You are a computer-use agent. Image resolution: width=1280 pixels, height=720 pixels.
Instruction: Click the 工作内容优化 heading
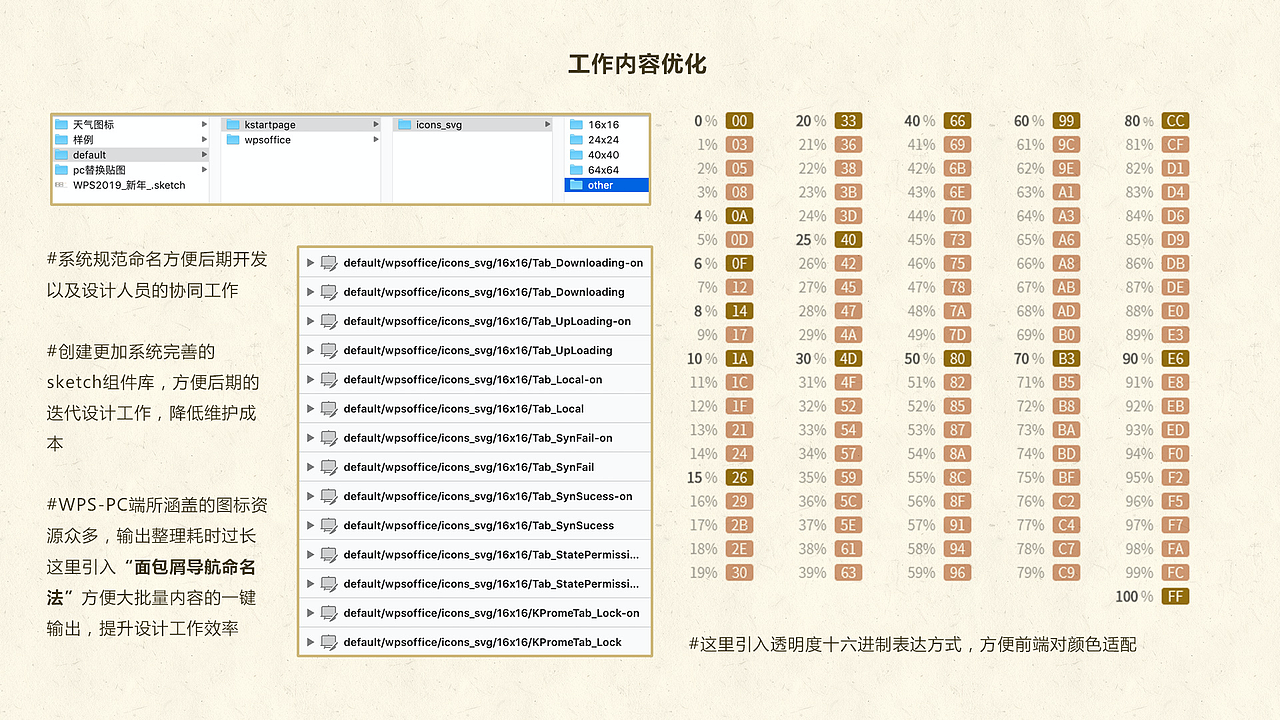point(638,64)
